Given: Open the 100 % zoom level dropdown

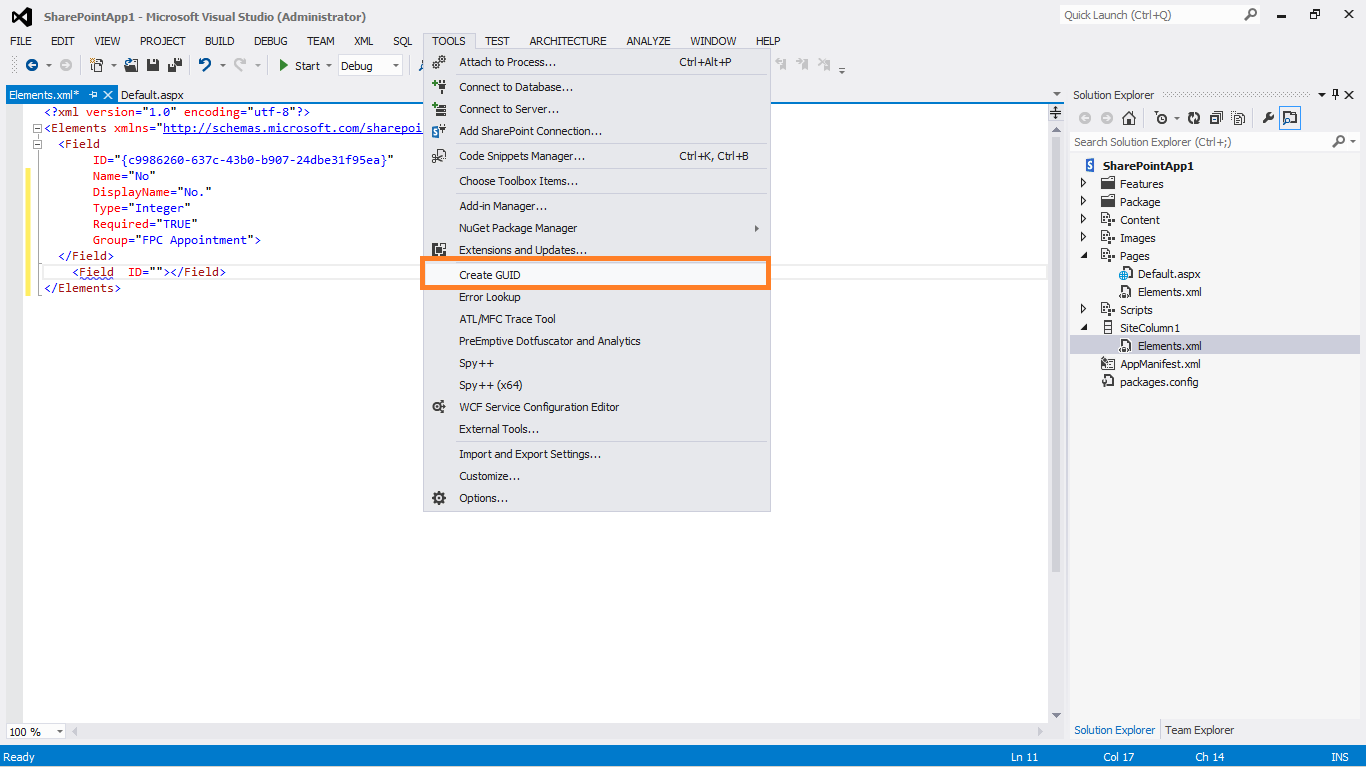Looking at the screenshot, I should click(59, 732).
